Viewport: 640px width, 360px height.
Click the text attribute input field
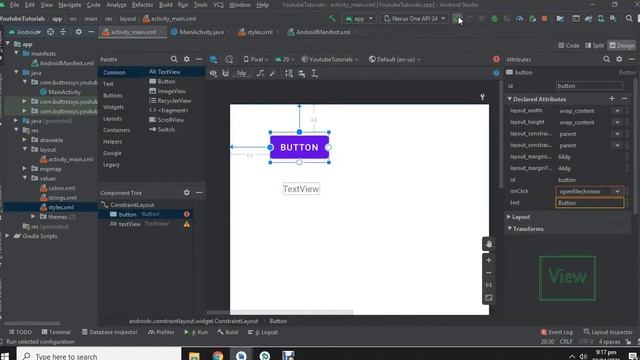(590, 203)
